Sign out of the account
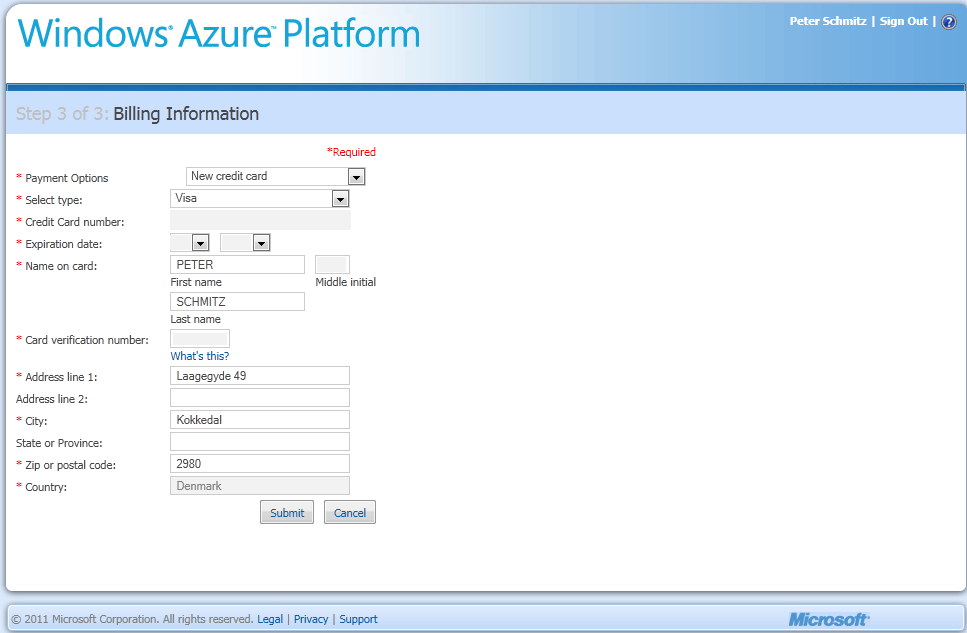This screenshot has height=633, width=967. coord(903,21)
